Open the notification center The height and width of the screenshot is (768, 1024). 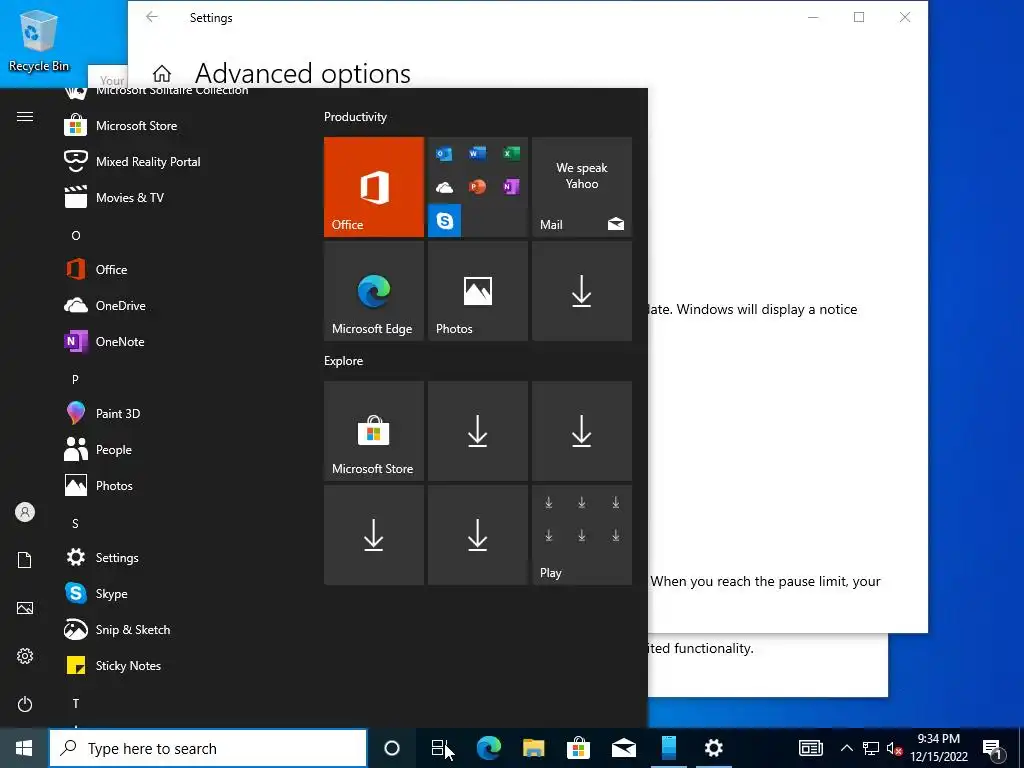click(x=993, y=748)
